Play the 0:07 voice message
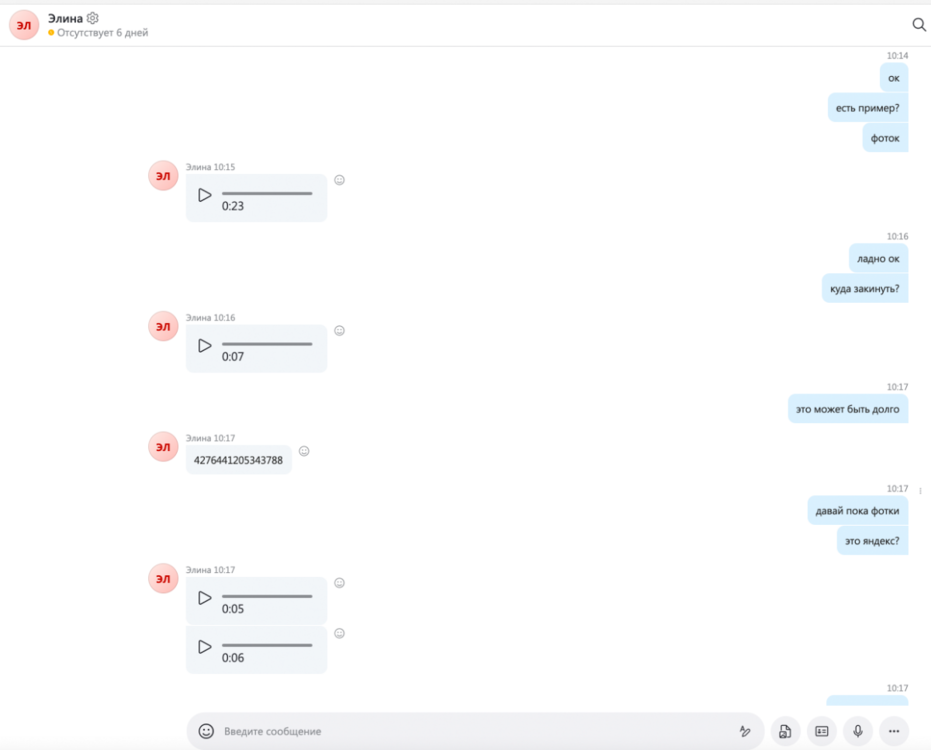Screen dimensions: 931x750 pos(205,345)
